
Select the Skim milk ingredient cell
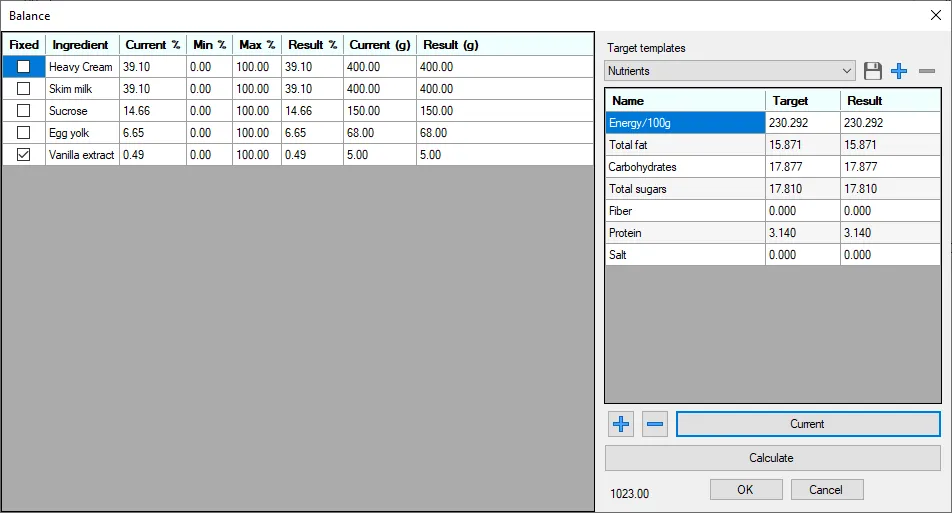click(82, 89)
